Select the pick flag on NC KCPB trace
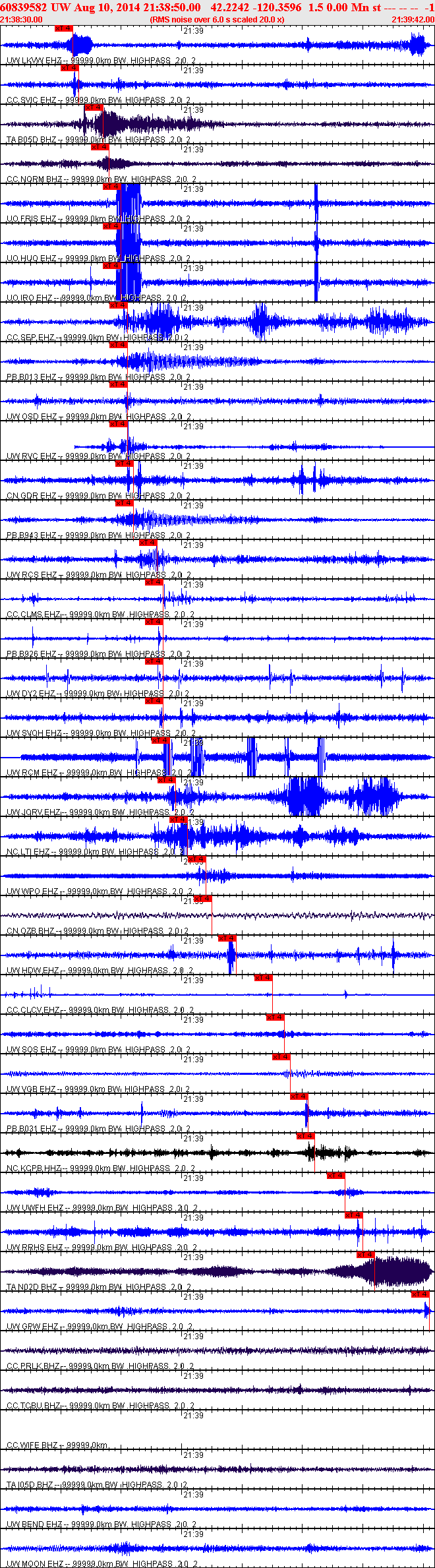The image size is (435, 1568). (305, 1136)
